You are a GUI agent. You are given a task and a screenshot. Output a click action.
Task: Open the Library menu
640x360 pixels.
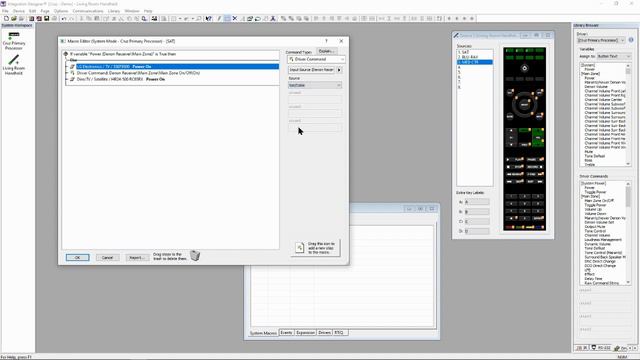pos(114,11)
